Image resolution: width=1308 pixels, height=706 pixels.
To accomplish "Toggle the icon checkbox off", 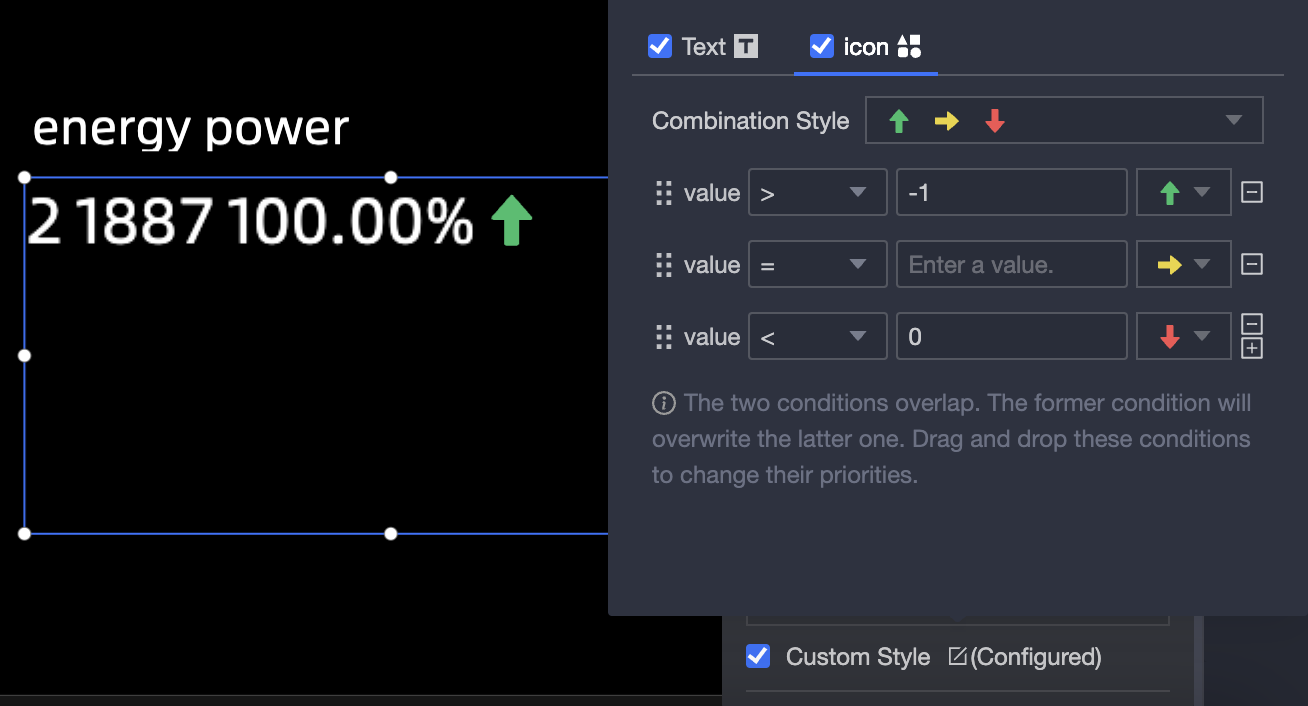I will click(x=822, y=46).
